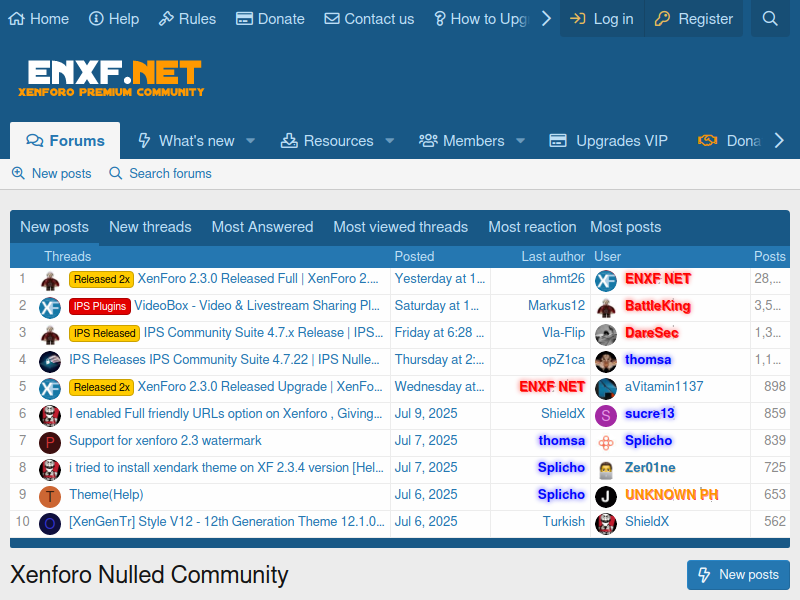The image size is (800, 600).
Task: Click New posts sub-navigation link
Action: click(52, 173)
